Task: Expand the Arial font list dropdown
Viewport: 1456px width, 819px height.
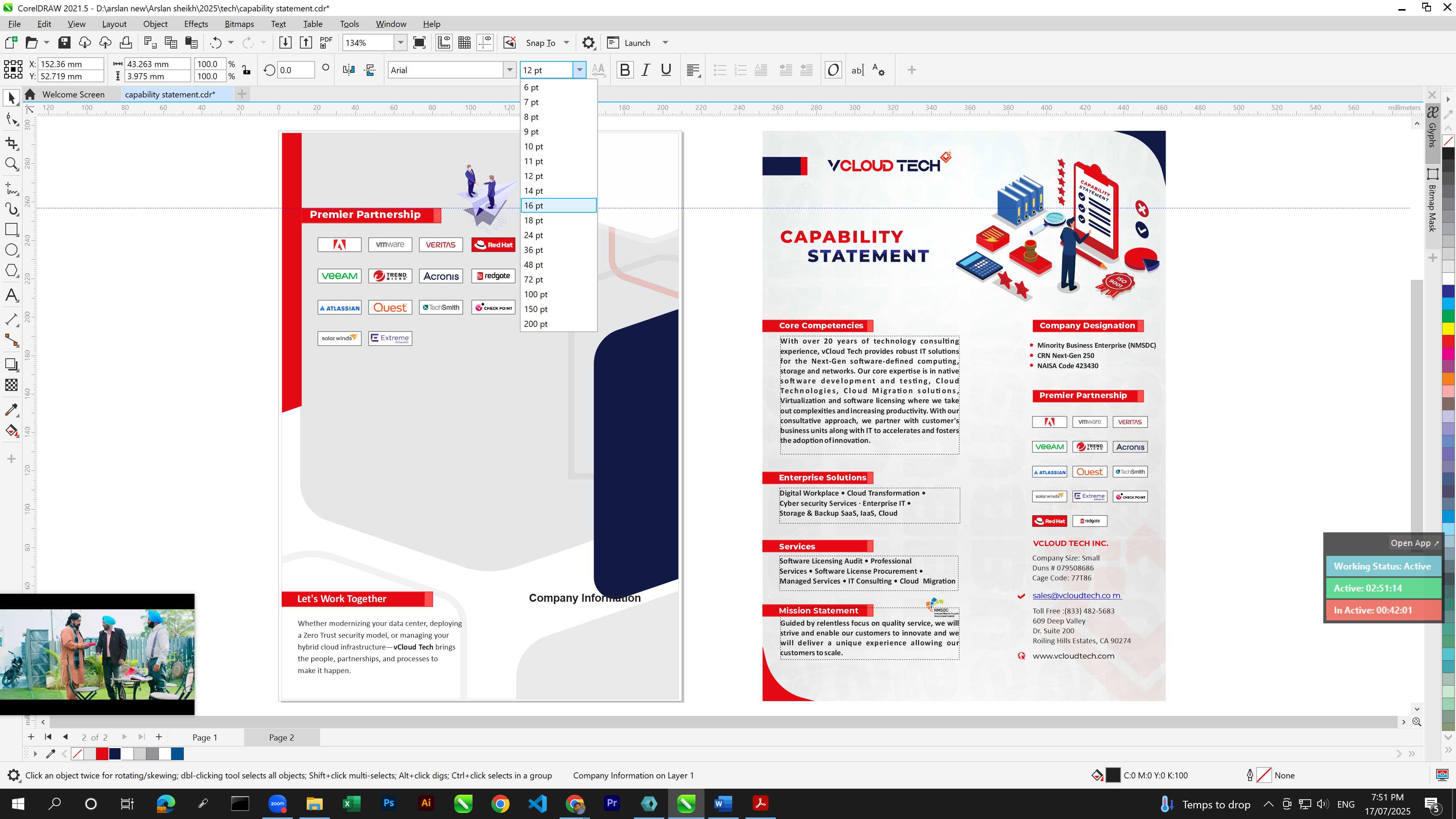Action: click(x=509, y=70)
